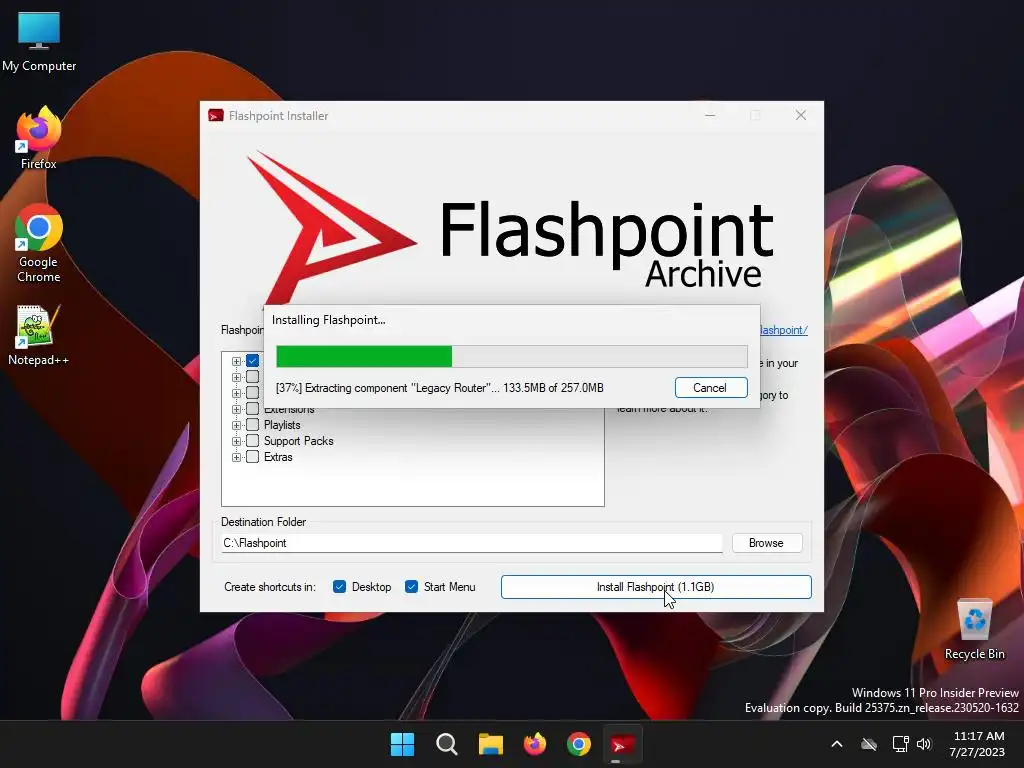
Task: Expand the Extras tree node
Action: [x=236, y=457]
